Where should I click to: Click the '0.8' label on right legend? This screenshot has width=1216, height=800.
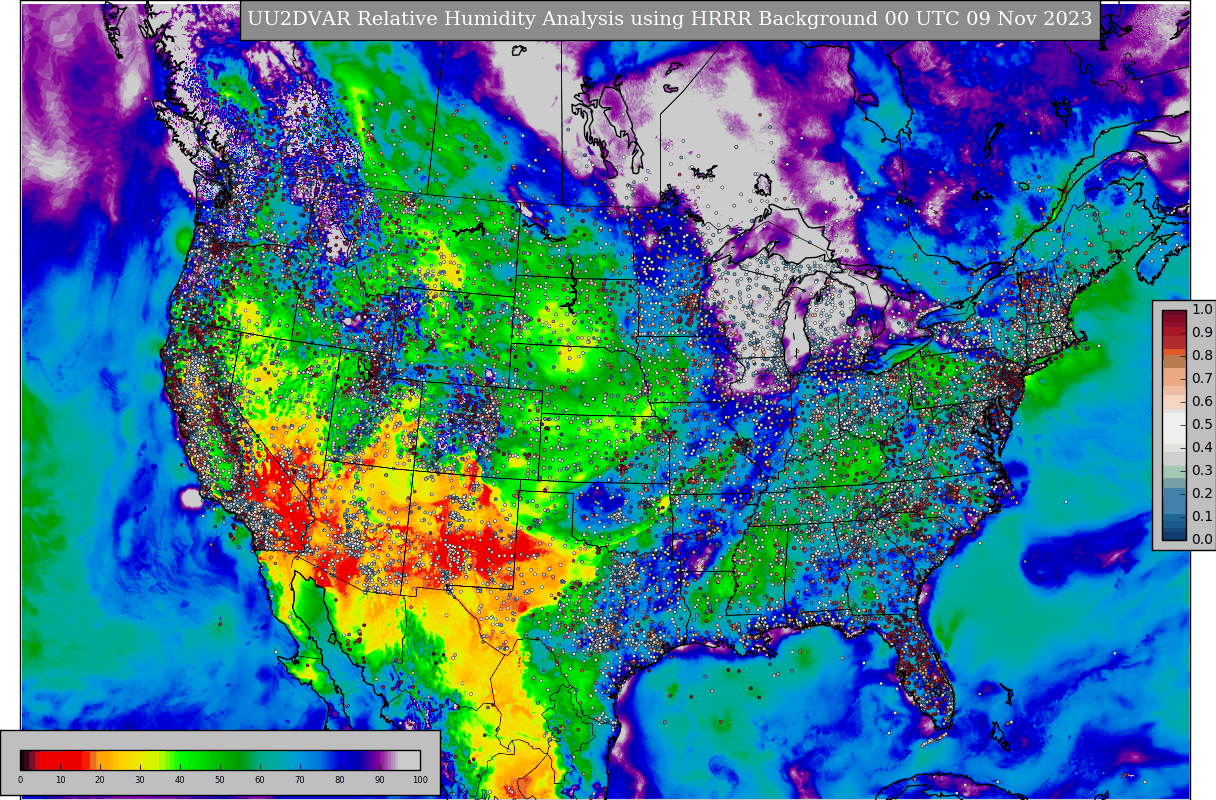(x=1202, y=356)
